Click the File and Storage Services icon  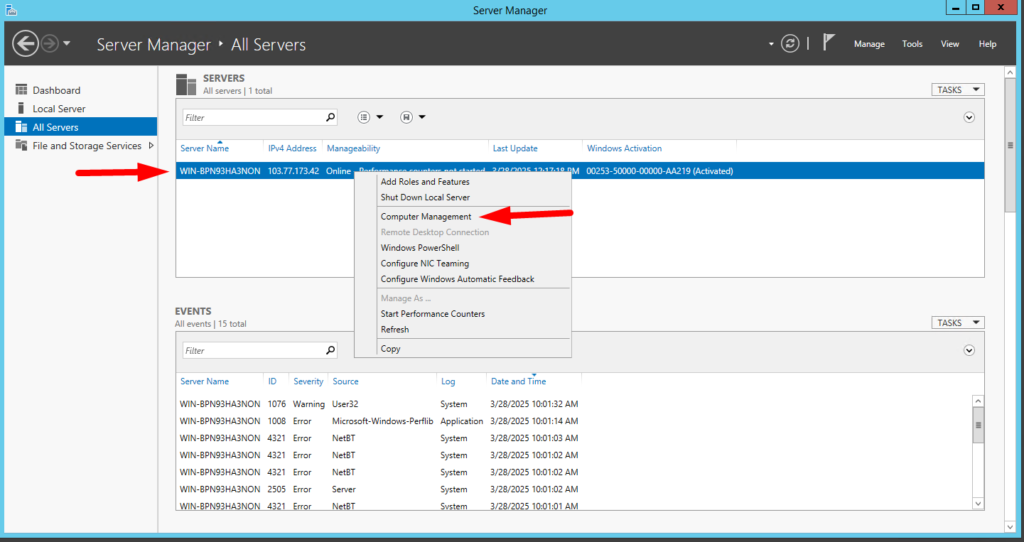click(x=22, y=145)
